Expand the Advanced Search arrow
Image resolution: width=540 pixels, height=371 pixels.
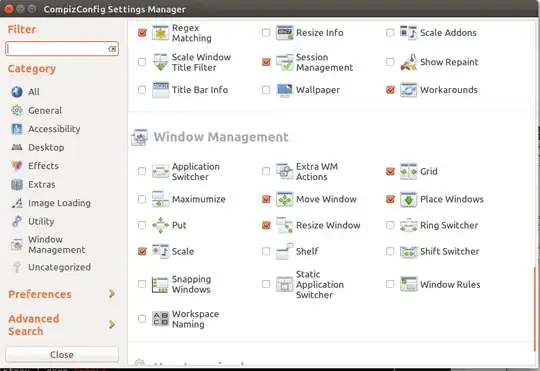pyautogui.click(x=112, y=324)
